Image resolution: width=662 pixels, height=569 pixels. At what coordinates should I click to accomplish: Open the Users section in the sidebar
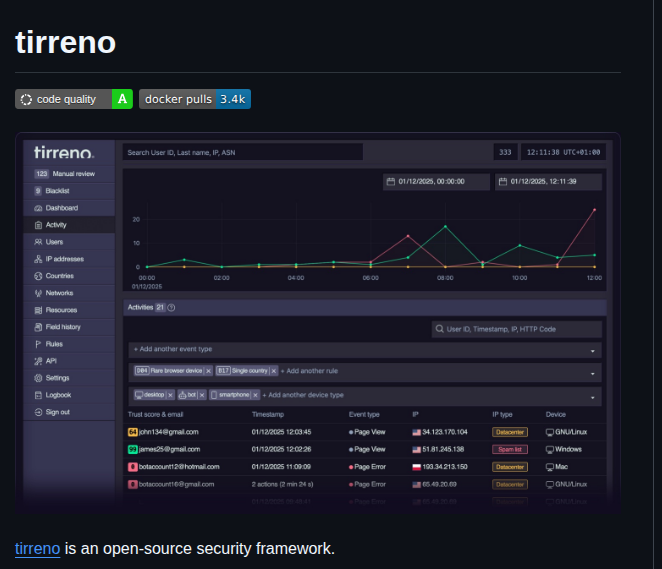[x=69, y=242]
